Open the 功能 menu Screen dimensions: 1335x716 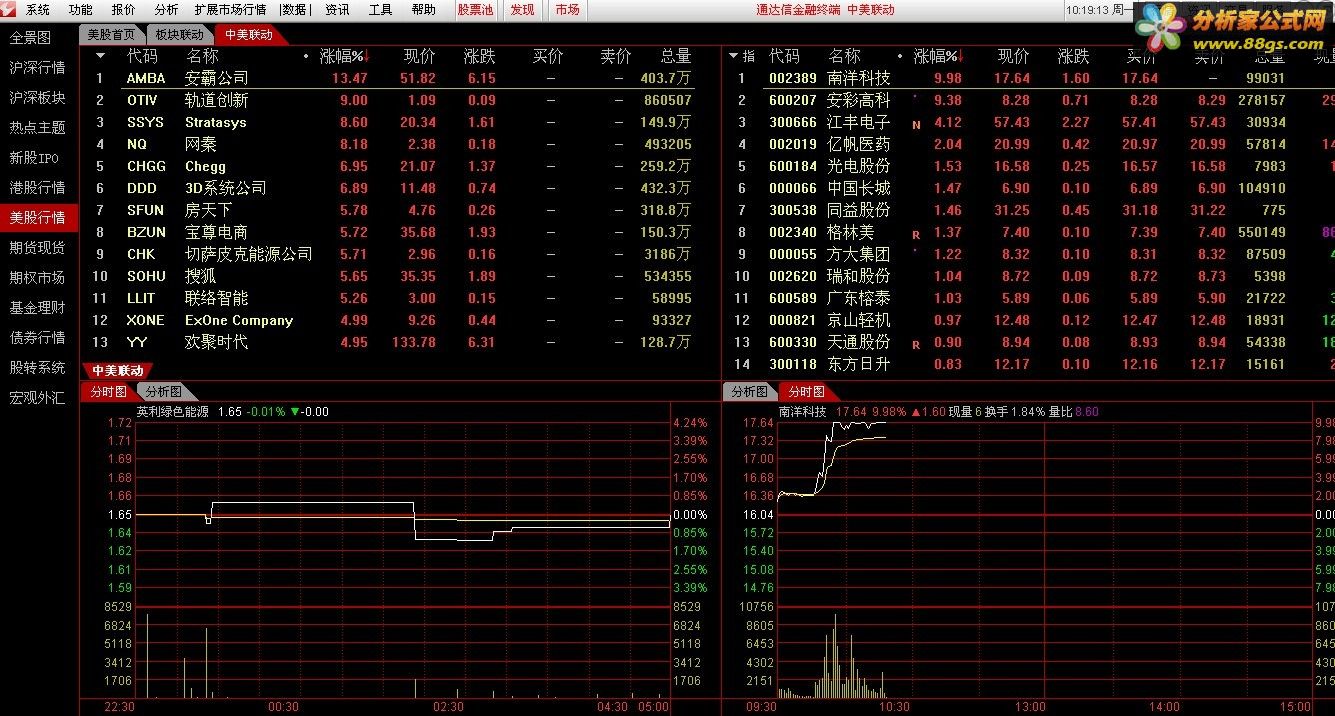tap(81, 10)
